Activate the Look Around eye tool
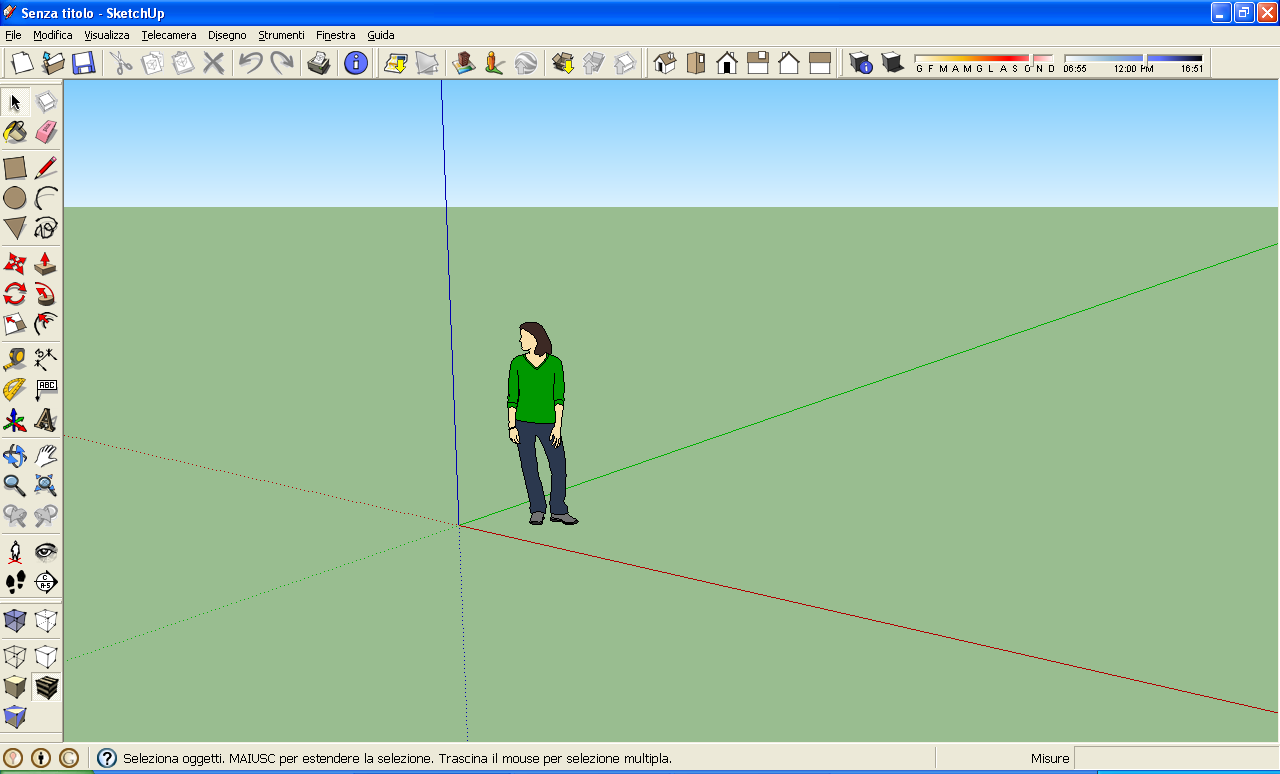The width and height of the screenshot is (1280, 774). click(46, 552)
